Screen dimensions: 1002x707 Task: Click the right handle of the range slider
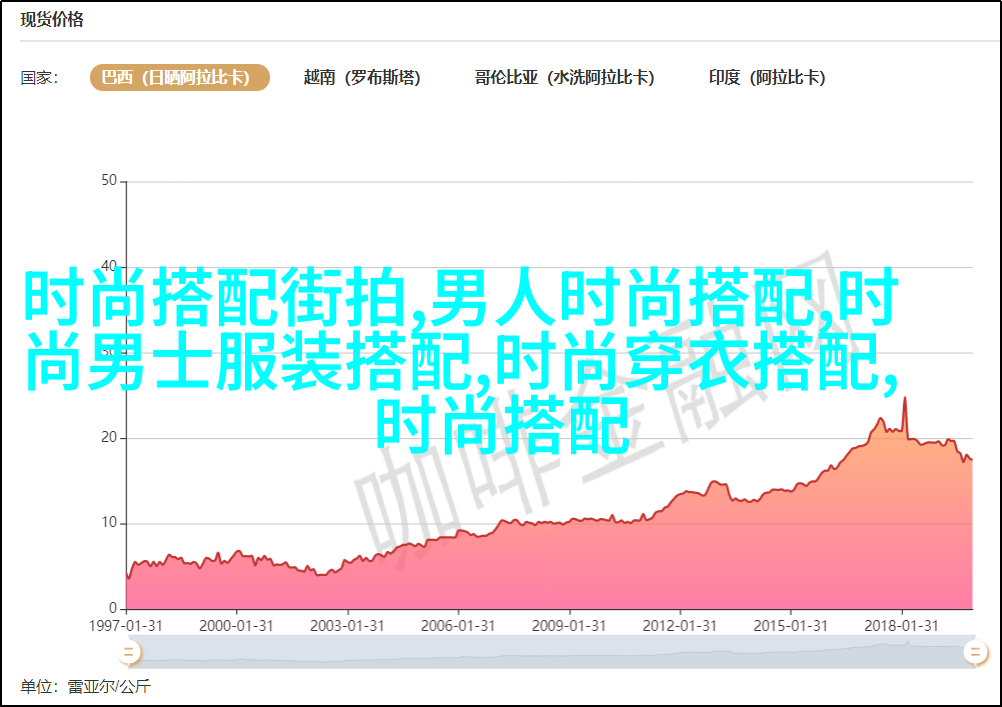(974, 653)
